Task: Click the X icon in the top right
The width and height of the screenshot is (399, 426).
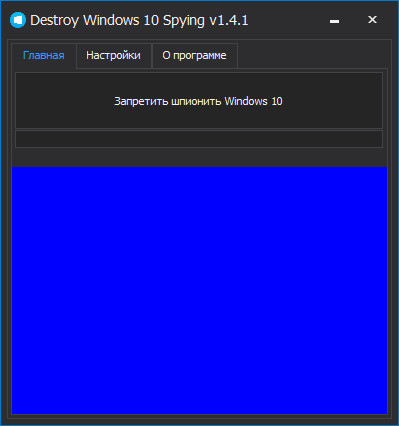Action: 372,20
